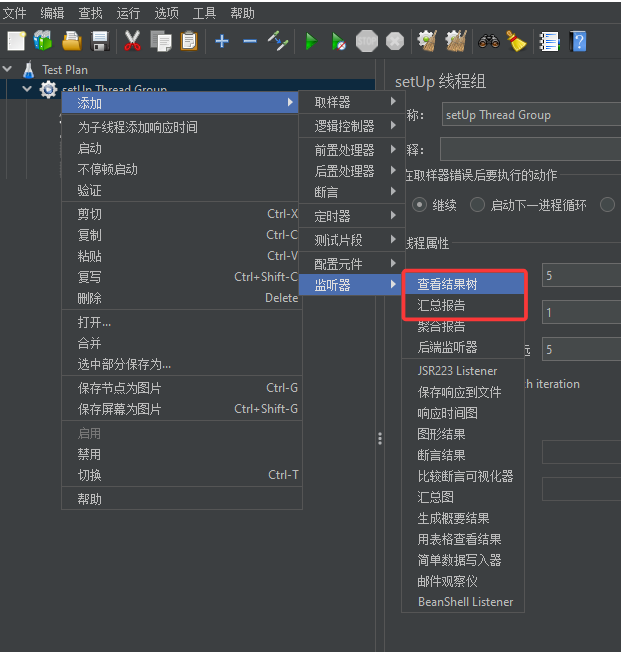This screenshot has width=621, height=652.
Task: Open the 帮助 menu in menu bar
Action: pos(242,13)
